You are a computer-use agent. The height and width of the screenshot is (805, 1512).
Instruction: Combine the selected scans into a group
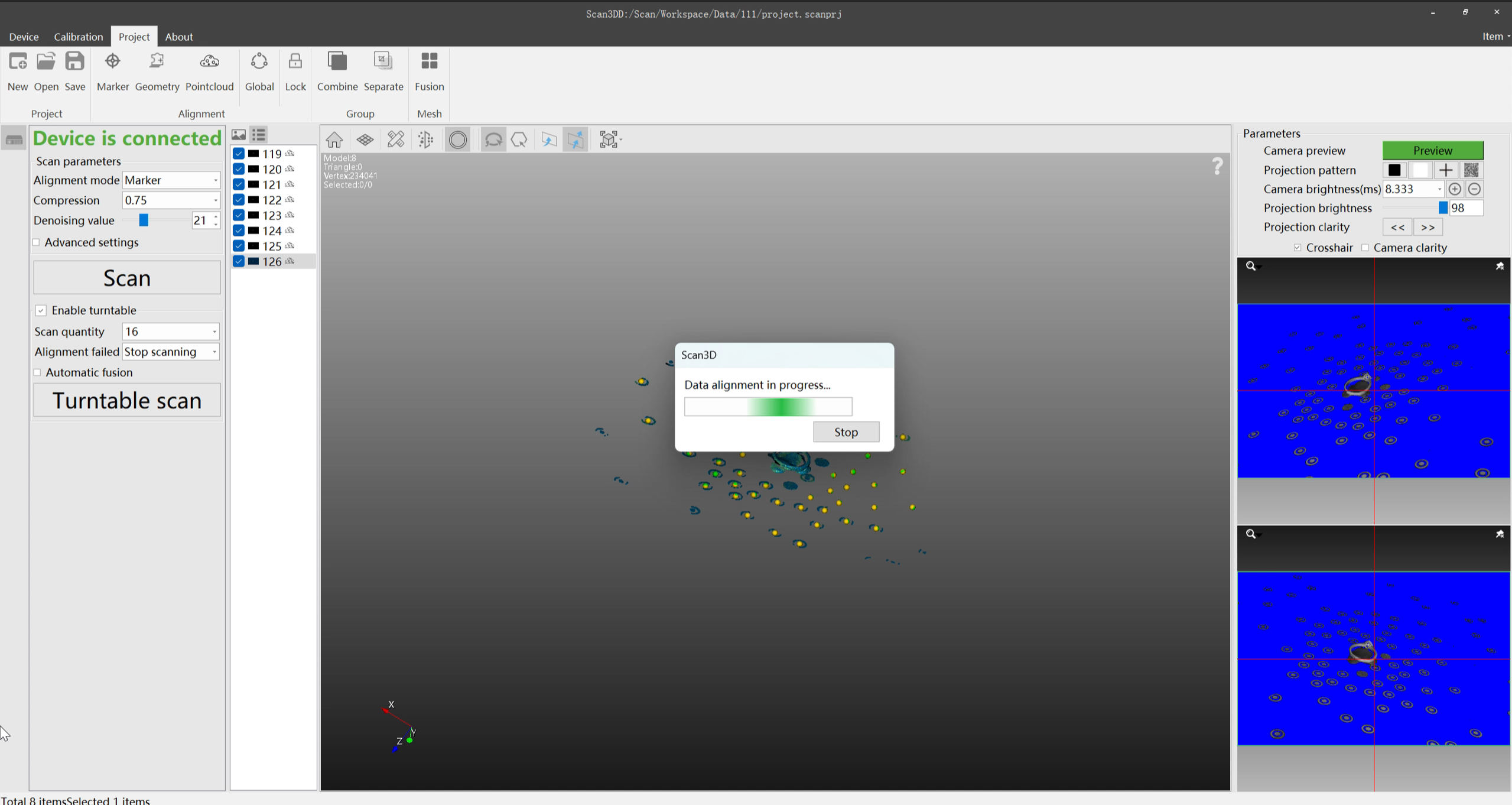point(337,61)
